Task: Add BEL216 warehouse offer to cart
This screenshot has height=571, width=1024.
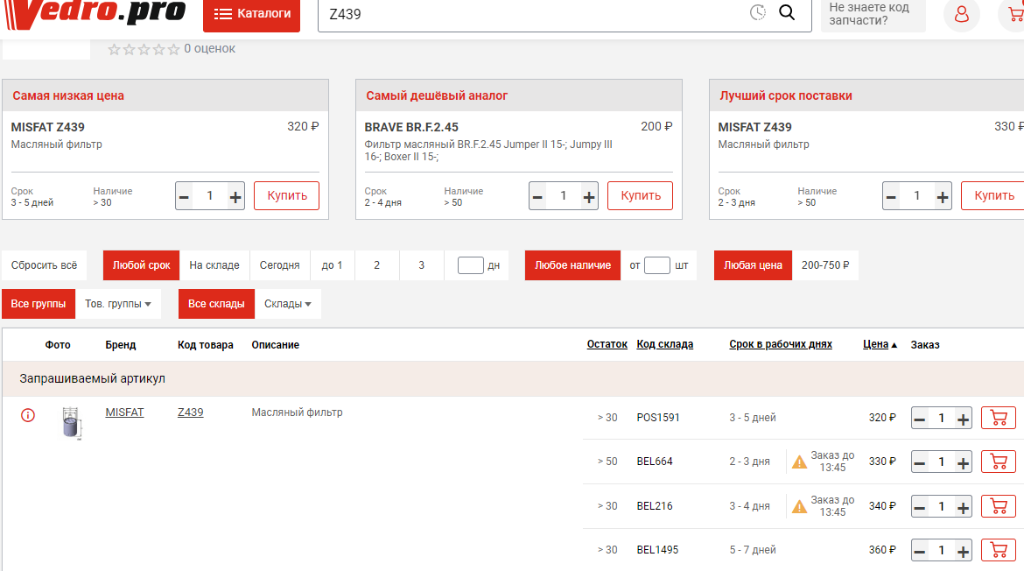Action: click(998, 506)
